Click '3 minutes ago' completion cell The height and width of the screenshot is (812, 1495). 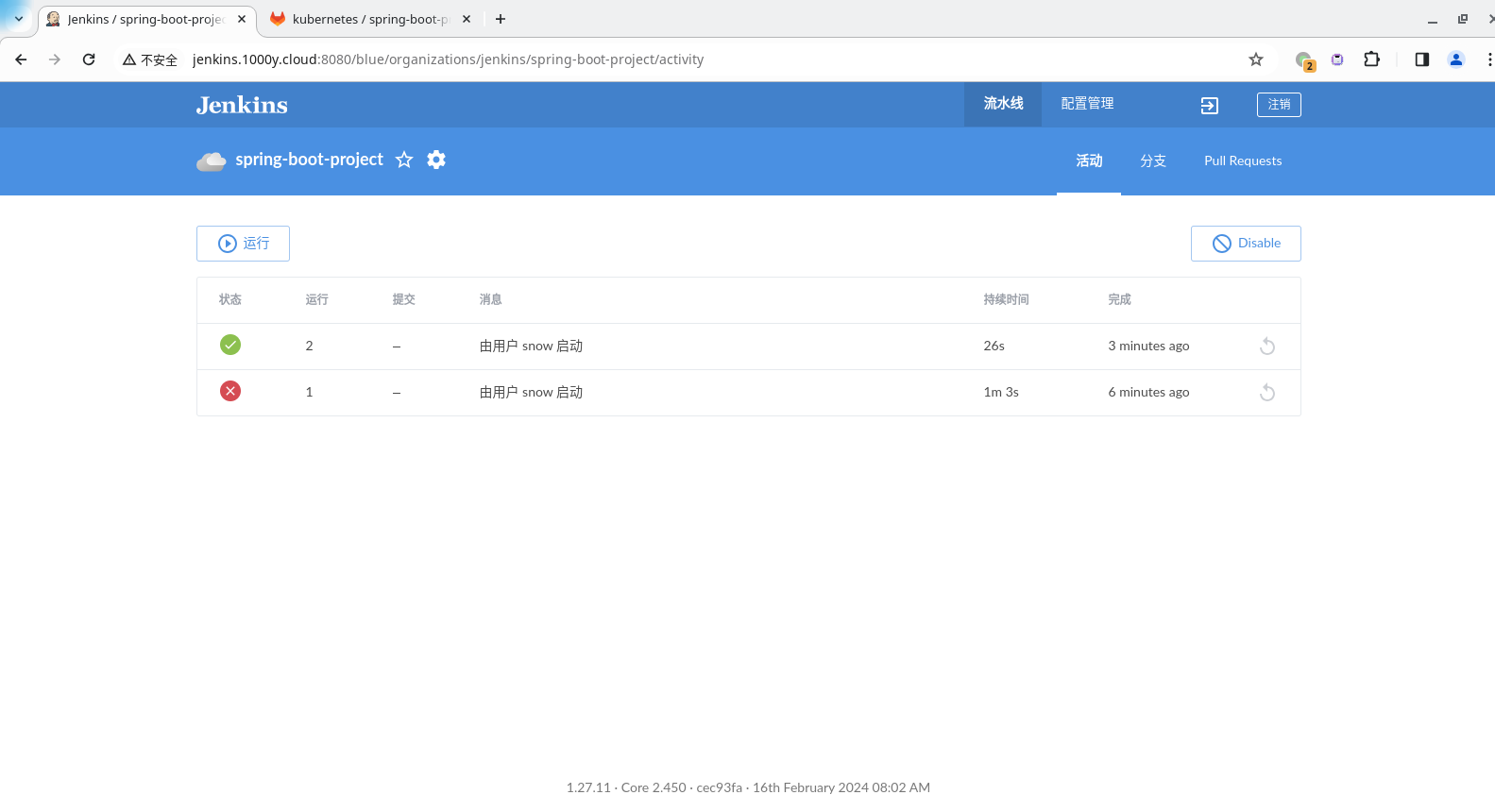pyautogui.click(x=1148, y=346)
